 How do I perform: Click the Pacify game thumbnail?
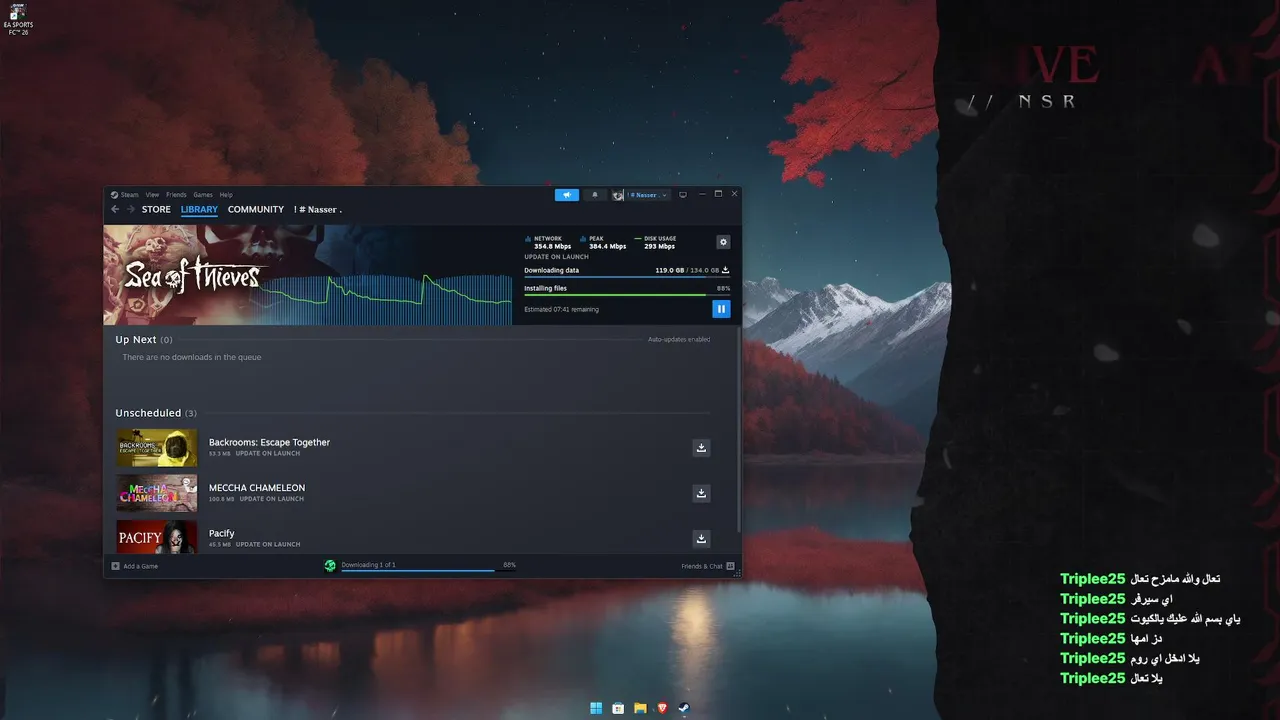[x=157, y=537]
